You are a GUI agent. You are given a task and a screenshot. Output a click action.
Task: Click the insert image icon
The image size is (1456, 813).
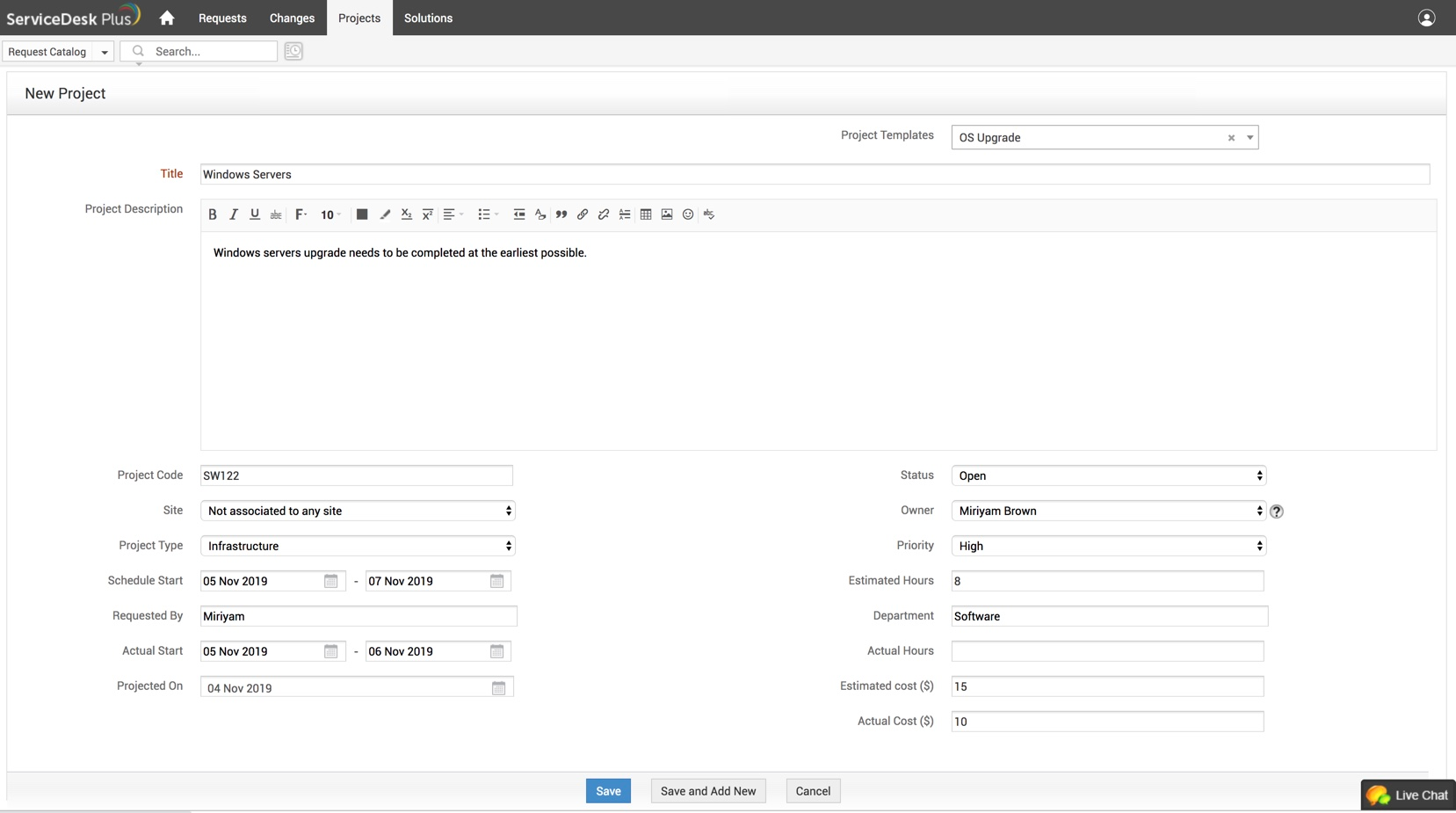click(x=667, y=214)
